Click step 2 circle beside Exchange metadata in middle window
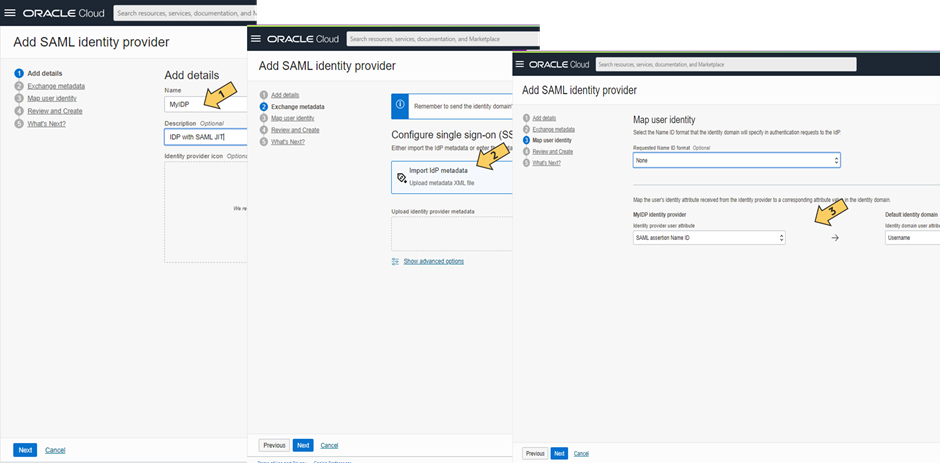The width and height of the screenshot is (940, 463). (264, 107)
